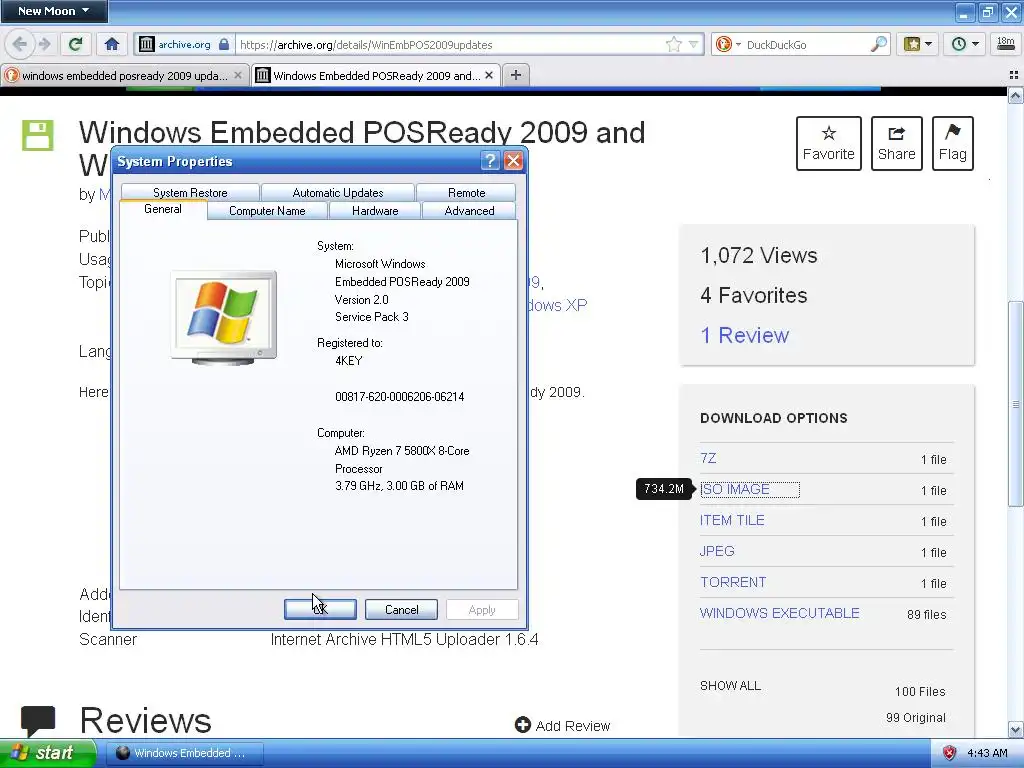Screen dimensions: 1024x768
Task: Click the padlock security icon
Action: [x=224, y=44]
